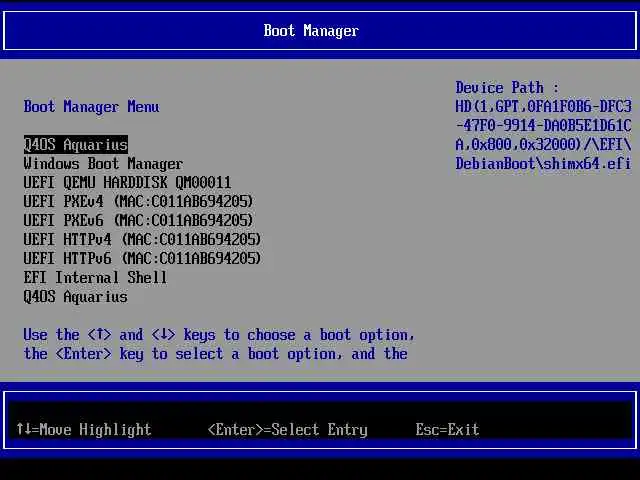The height and width of the screenshot is (480, 640).
Task: Select UEFI HTTPv4 boot option
Action: click(142, 240)
